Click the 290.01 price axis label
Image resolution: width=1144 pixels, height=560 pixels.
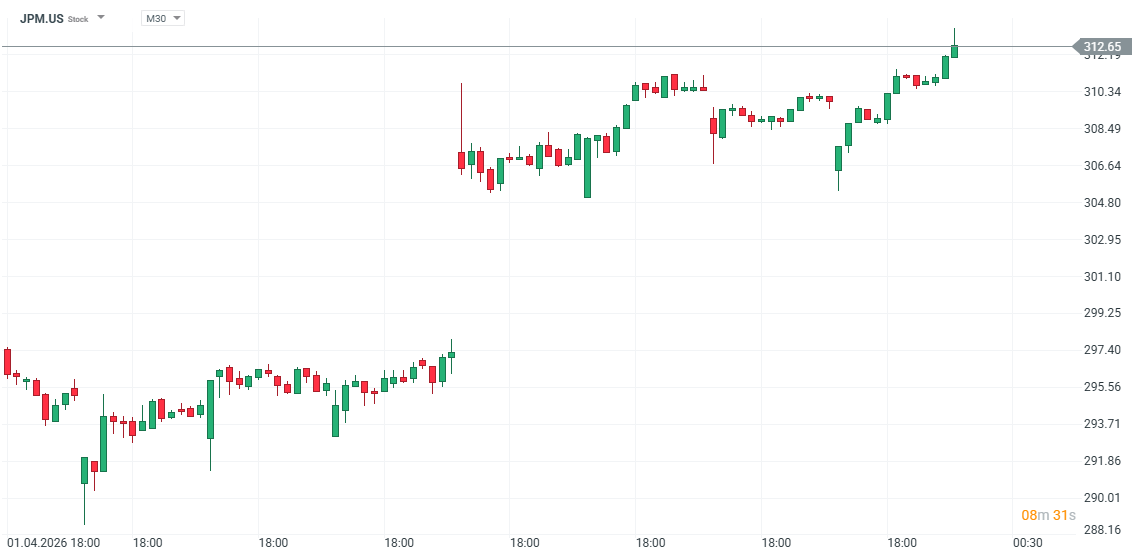1101,498
